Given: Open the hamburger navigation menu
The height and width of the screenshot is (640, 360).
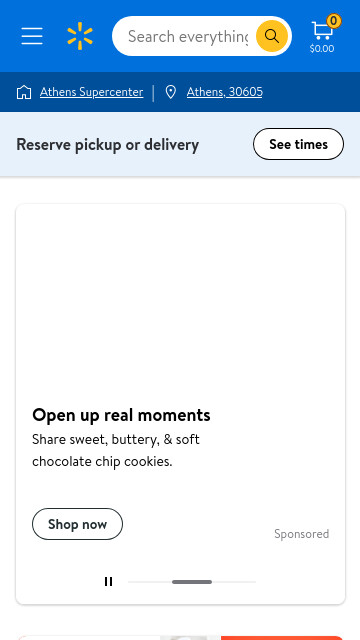Looking at the screenshot, I should (32, 36).
